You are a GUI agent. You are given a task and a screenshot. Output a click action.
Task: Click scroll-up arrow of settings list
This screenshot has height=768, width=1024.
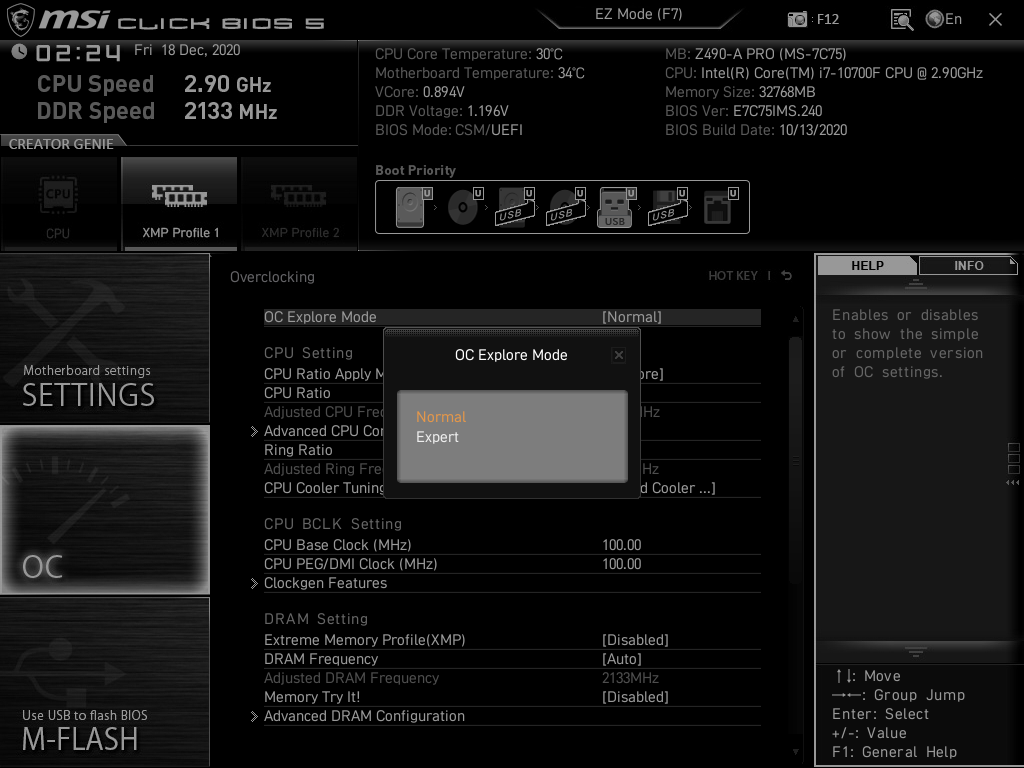pyautogui.click(x=795, y=319)
